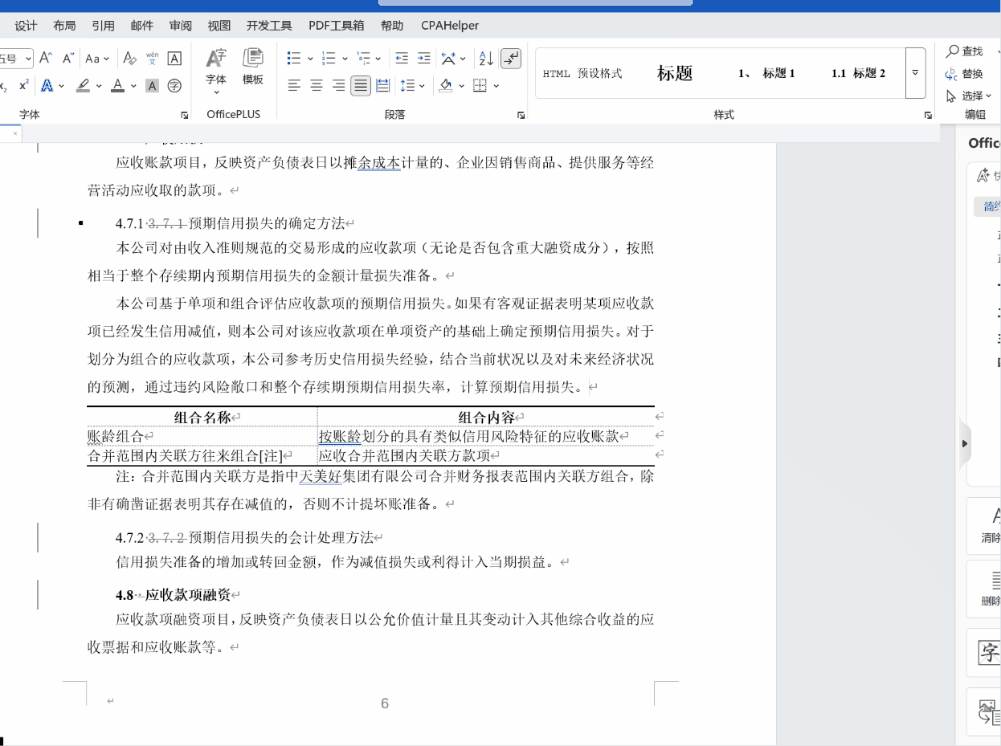The width and height of the screenshot is (1001, 746).
Task: Align text right
Action: click(338, 86)
